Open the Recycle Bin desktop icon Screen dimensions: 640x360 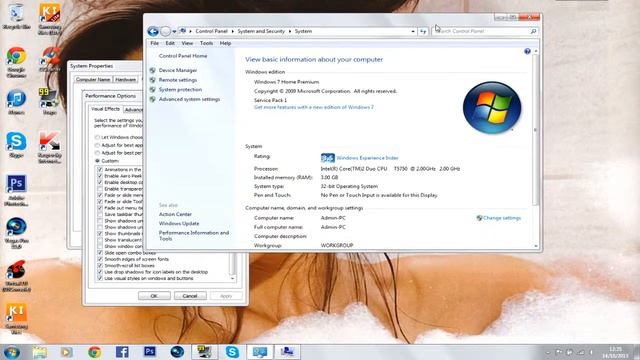click(x=16, y=16)
